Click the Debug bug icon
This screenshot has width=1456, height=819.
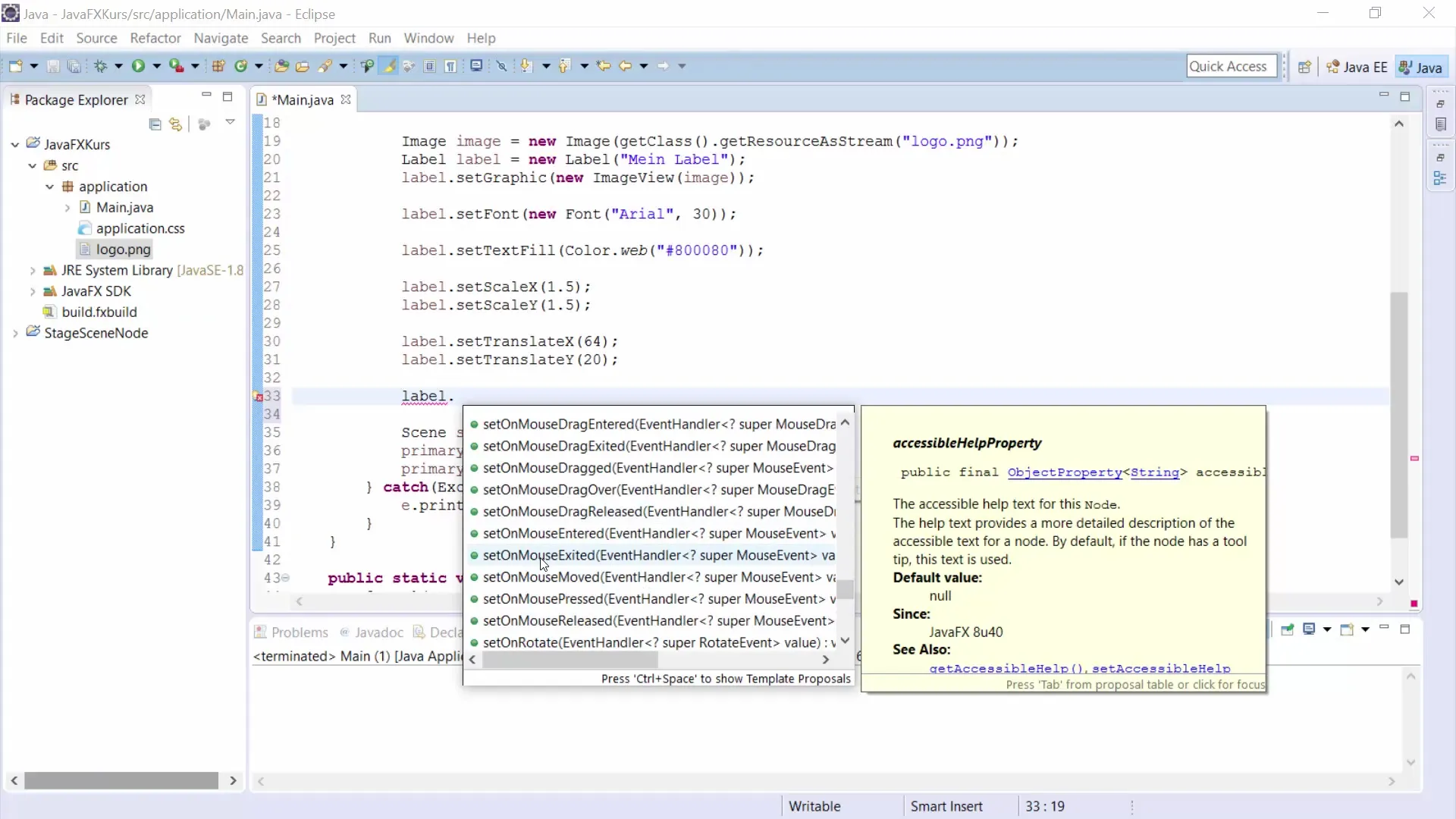click(100, 67)
